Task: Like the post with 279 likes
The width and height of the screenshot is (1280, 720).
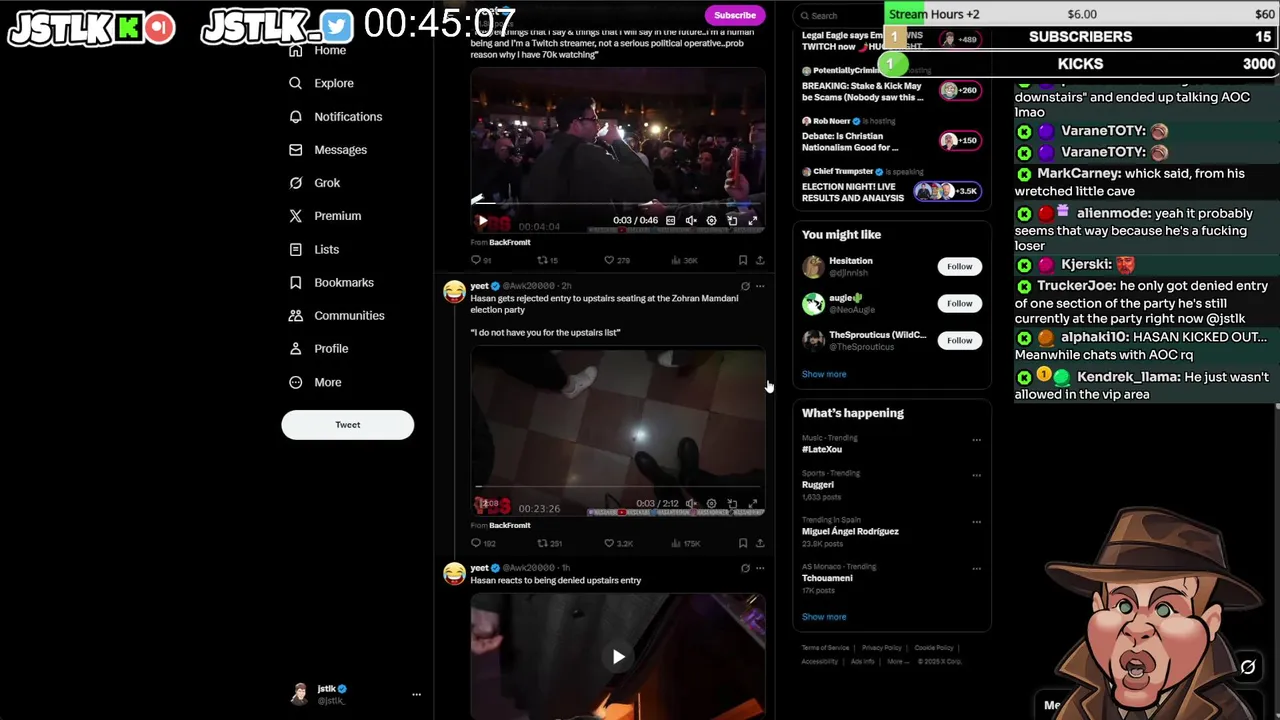Action: [x=616, y=260]
